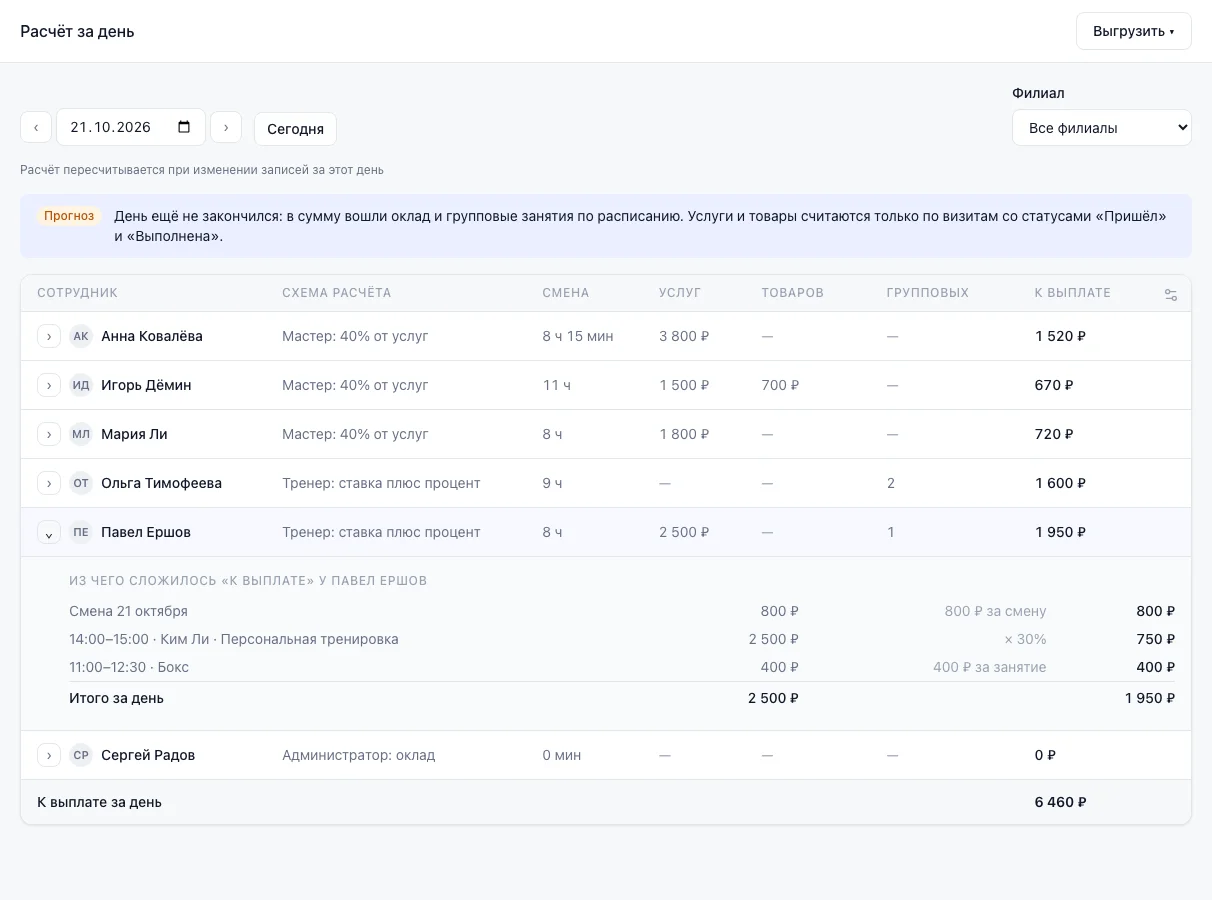Click the daily total 6 460 ₽
This screenshot has height=900, width=1212.
click(1060, 802)
